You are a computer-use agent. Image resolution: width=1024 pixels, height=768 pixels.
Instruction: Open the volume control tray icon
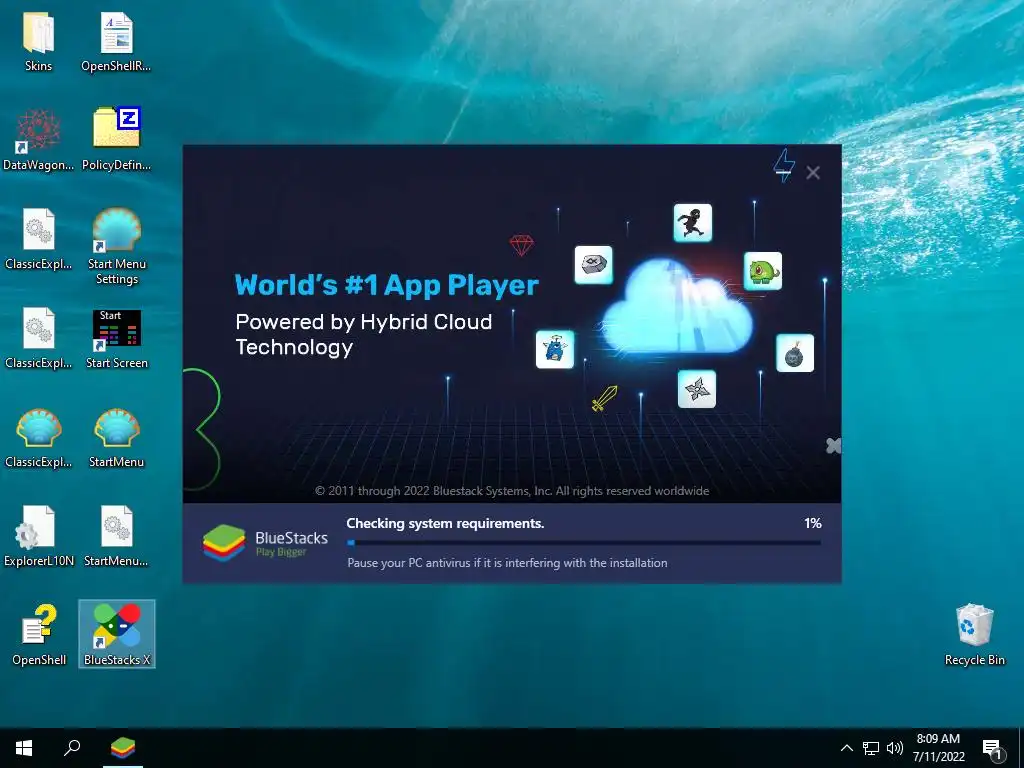coord(895,748)
